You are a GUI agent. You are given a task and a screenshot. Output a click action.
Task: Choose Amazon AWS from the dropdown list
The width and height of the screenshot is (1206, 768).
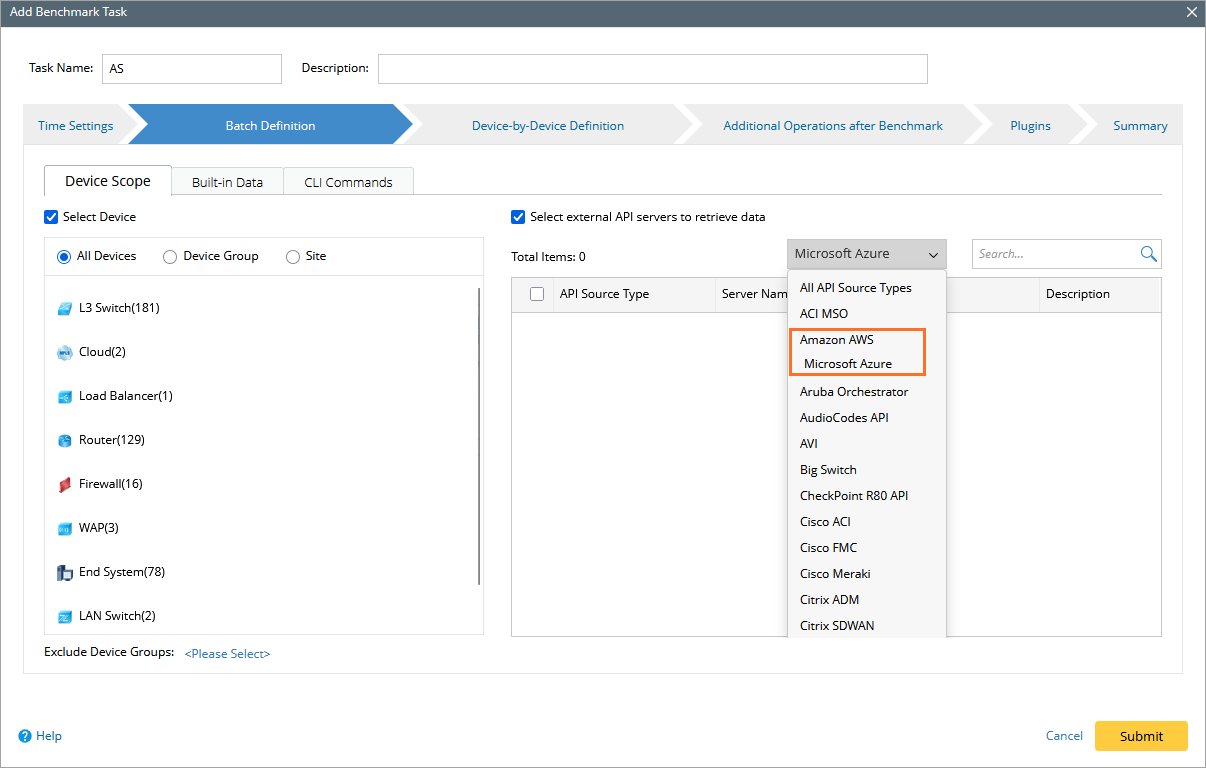point(836,340)
